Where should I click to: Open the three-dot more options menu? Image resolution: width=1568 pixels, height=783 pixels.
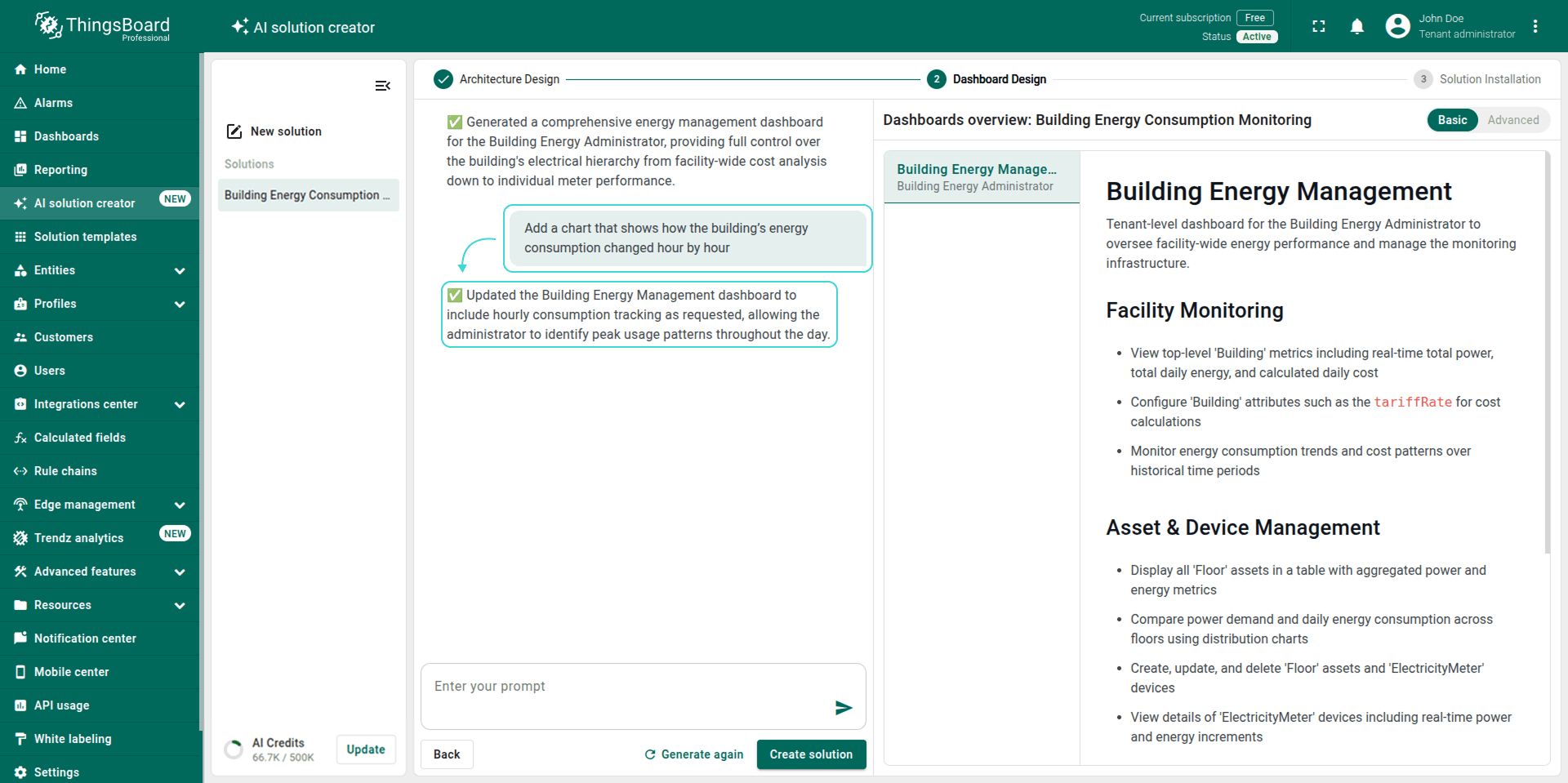pyautogui.click(x=1535, y=27)
